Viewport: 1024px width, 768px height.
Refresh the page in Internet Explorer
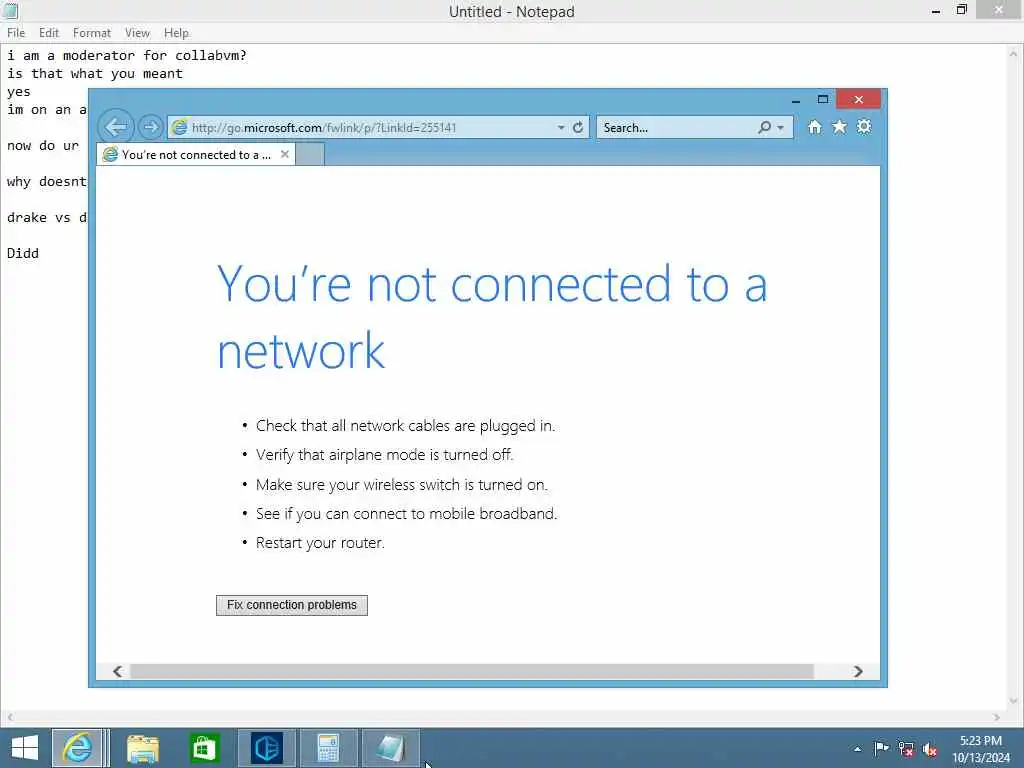[x=578, y=127]
